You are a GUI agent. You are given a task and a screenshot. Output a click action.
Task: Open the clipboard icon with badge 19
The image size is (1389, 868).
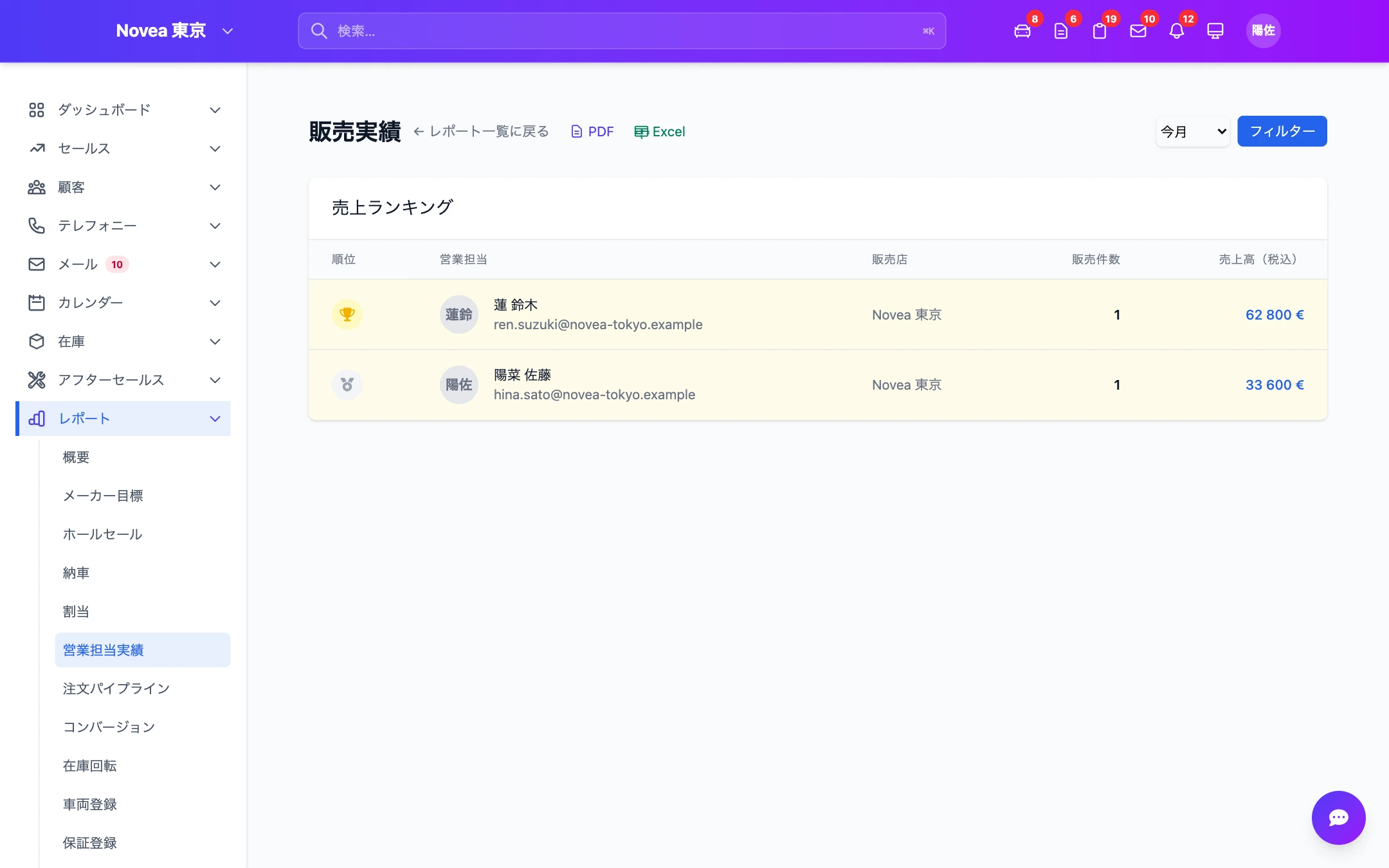(x=1100, y=31)
